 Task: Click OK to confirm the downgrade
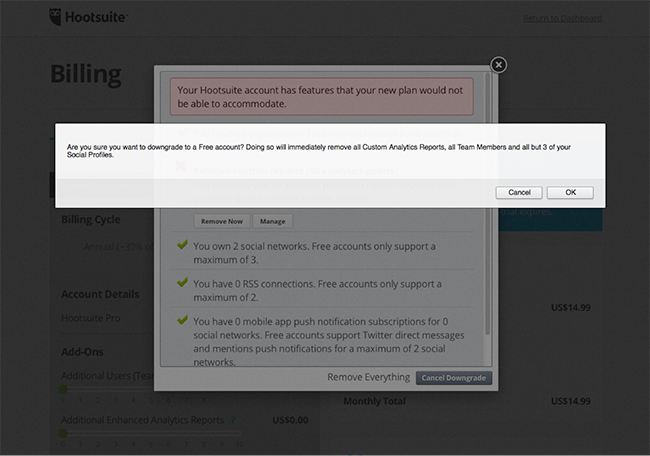570,192
